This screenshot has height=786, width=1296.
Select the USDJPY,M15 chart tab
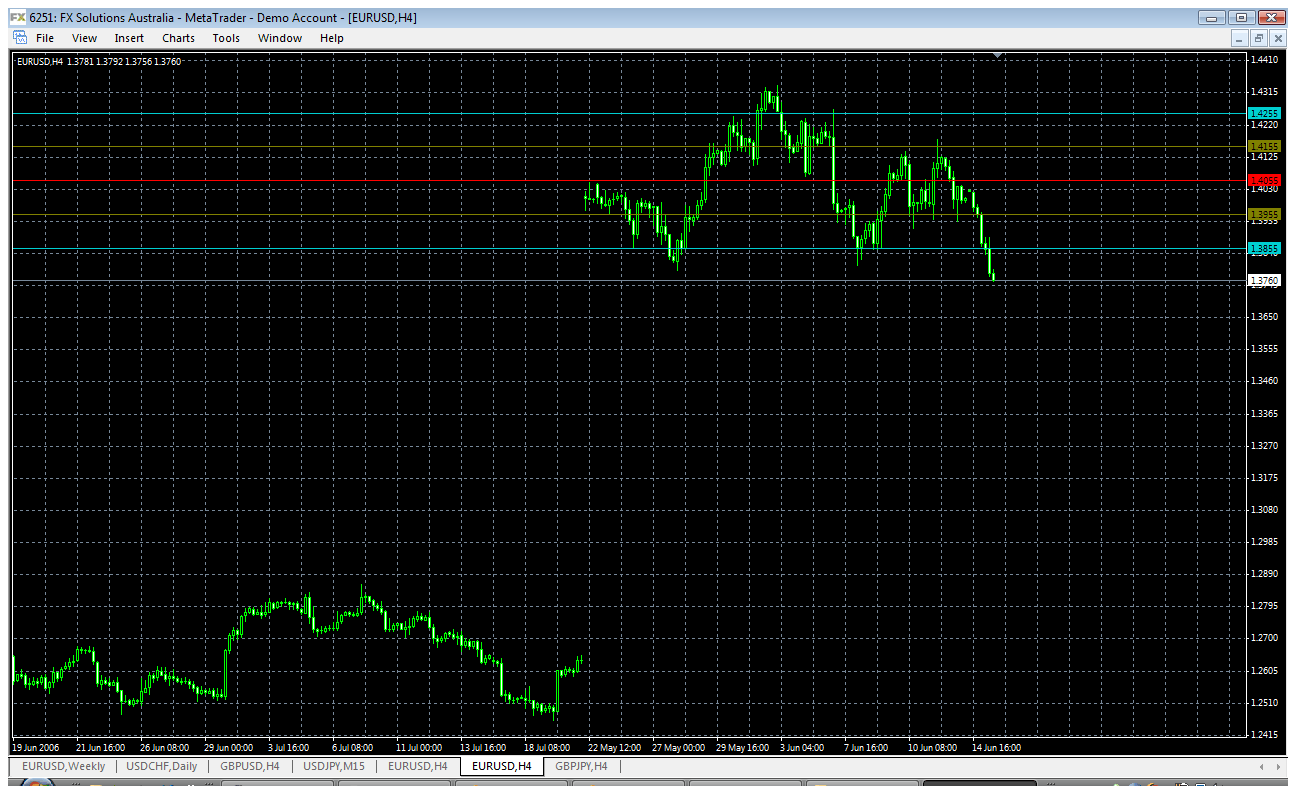(x=333, y=766)
